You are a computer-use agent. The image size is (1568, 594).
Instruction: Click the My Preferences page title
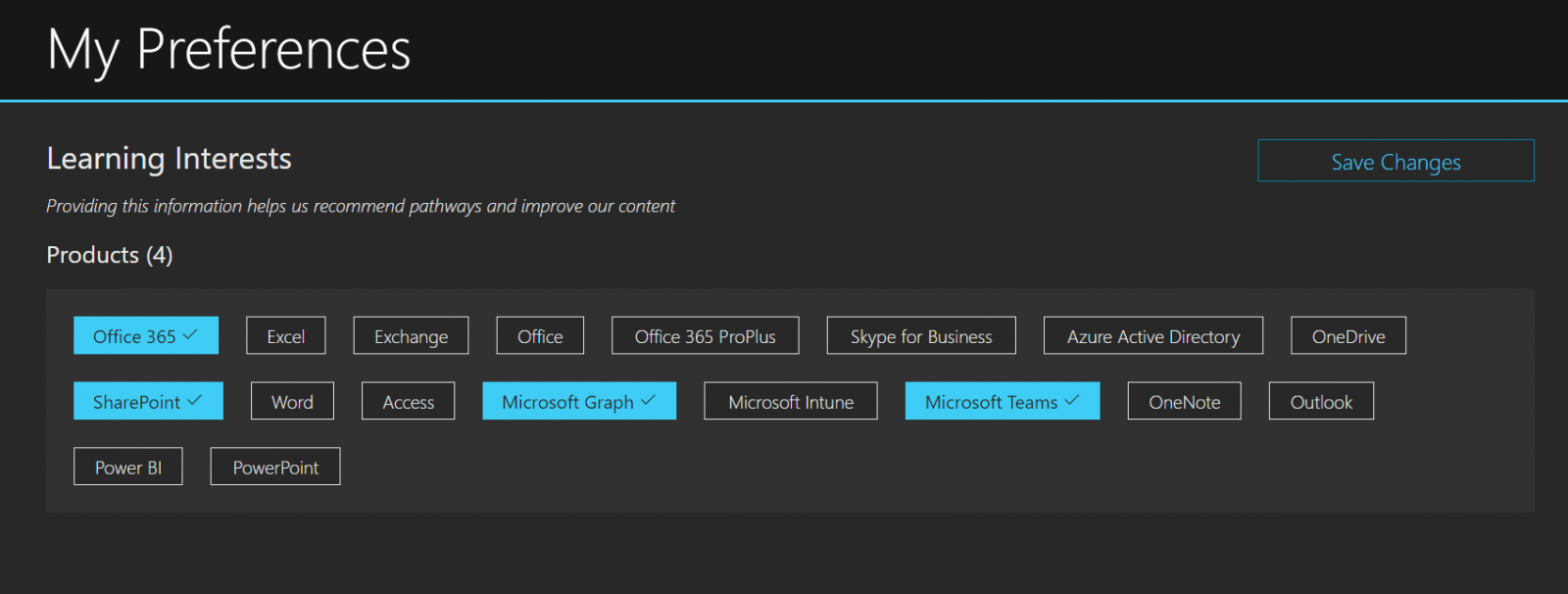(x=228, y=50)
